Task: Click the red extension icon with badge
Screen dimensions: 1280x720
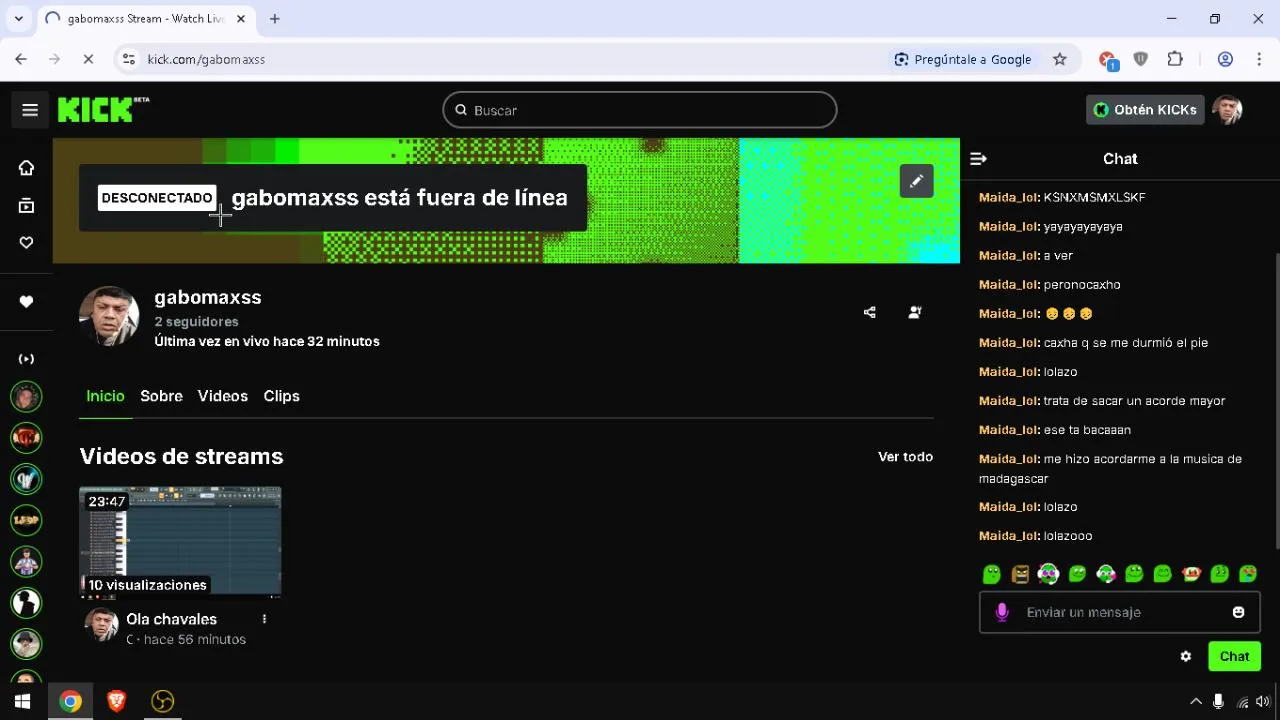Action: [1108, 60]
